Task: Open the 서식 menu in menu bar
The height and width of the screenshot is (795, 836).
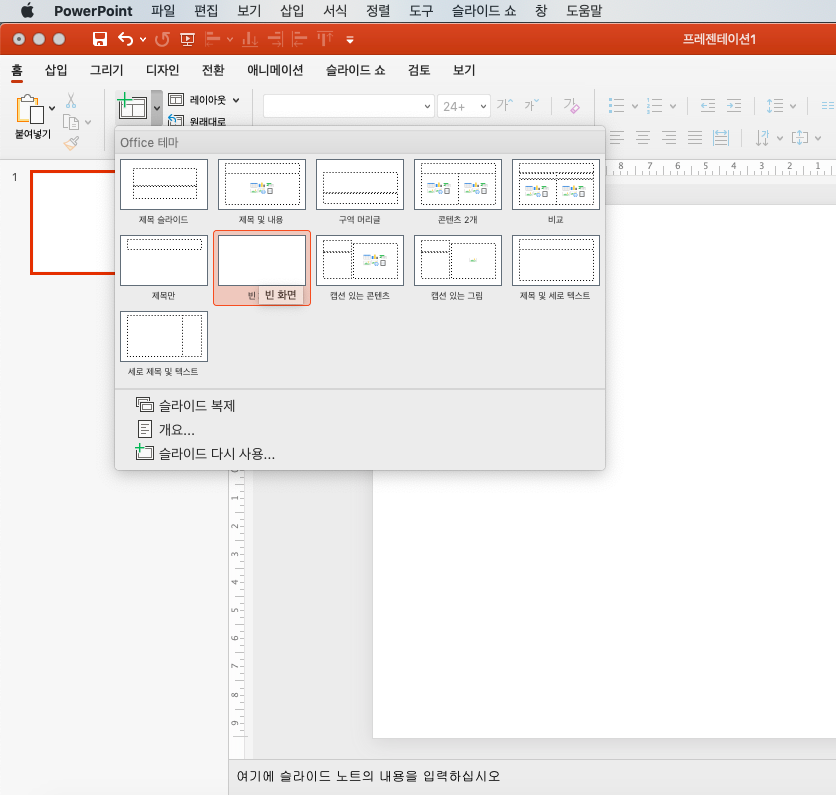Action: coord(335,11)
